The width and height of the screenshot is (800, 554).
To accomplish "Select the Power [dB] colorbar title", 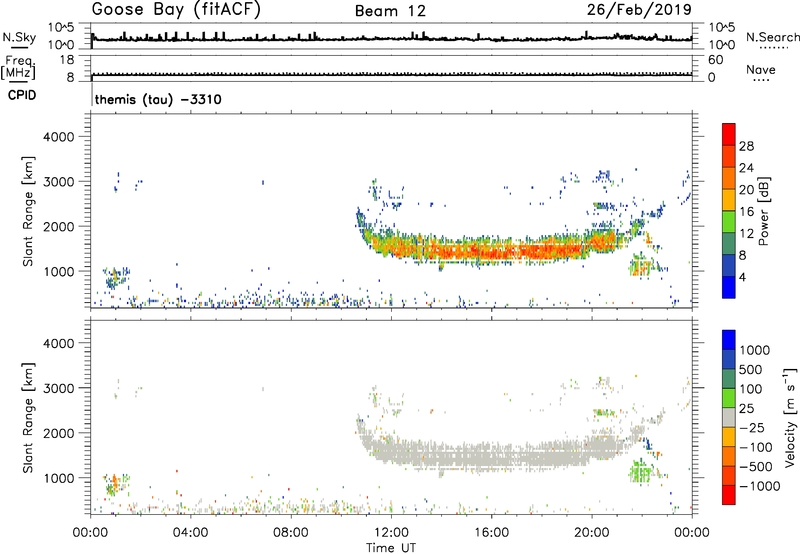I will pos(763,211).
